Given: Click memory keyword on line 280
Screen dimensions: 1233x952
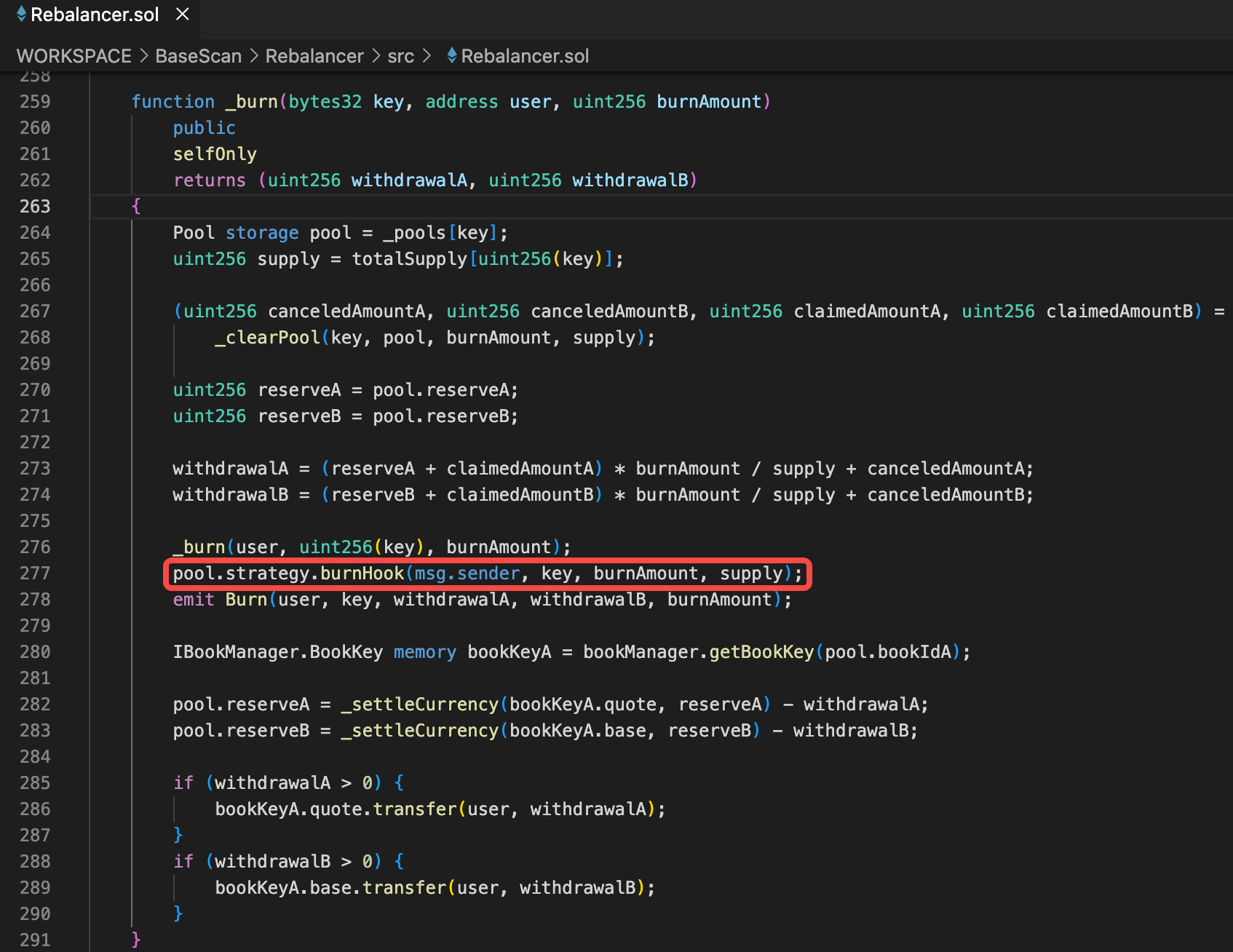Looking at the screenshot, I should [425, 652].
